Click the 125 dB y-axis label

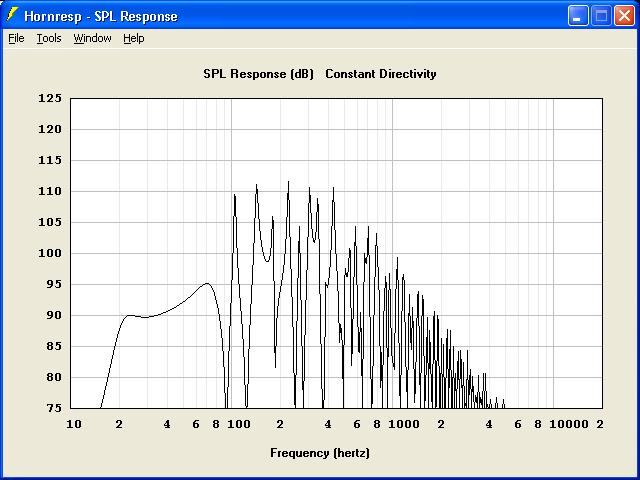(x=50, y=98)
